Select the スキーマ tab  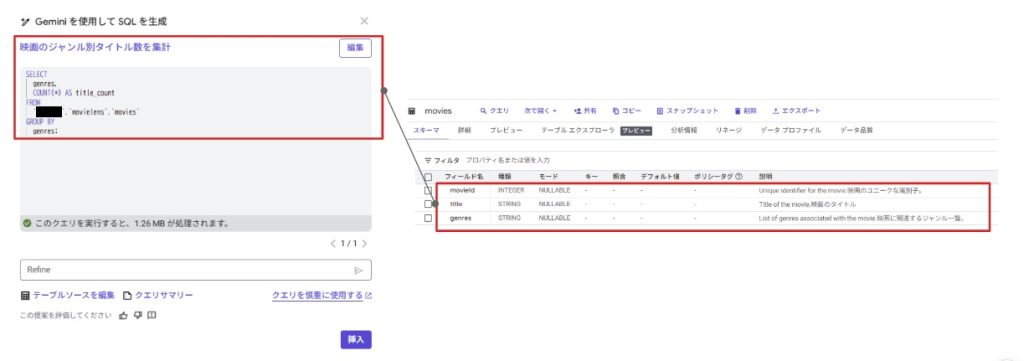click(426, 131)
